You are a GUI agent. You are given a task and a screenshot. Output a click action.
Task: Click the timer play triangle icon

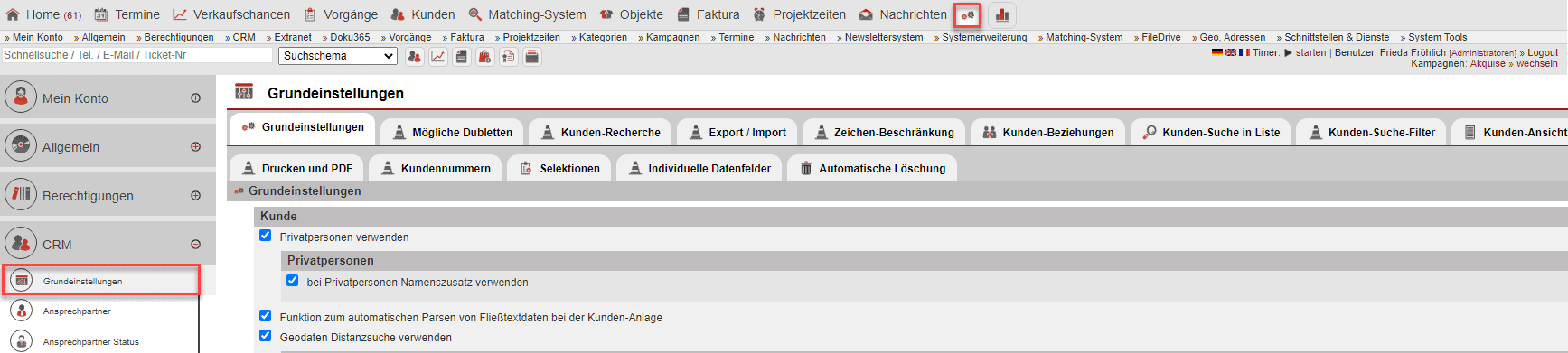pos(1288,53)
